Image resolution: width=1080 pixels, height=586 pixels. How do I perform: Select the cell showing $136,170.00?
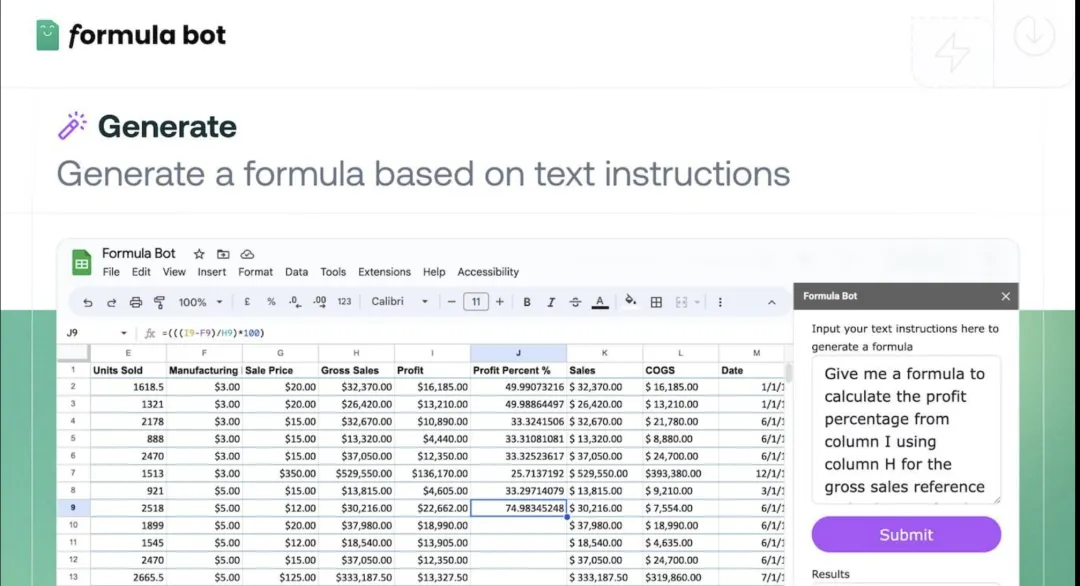432,473
